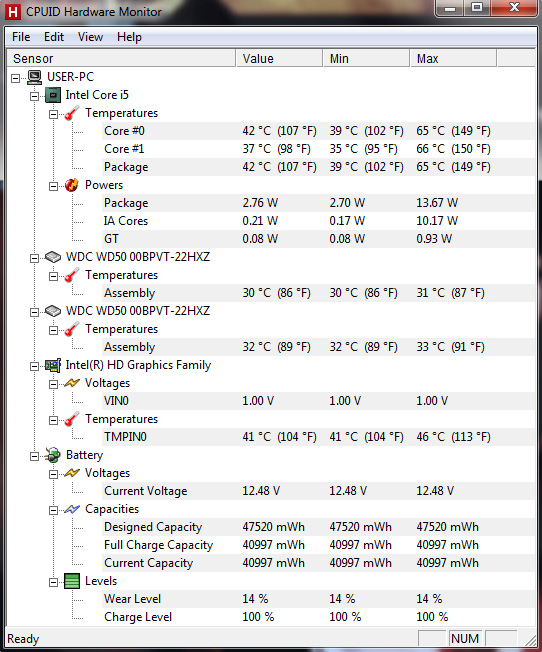
Task: Select the IA Cores power row
Action: (318, 221)
